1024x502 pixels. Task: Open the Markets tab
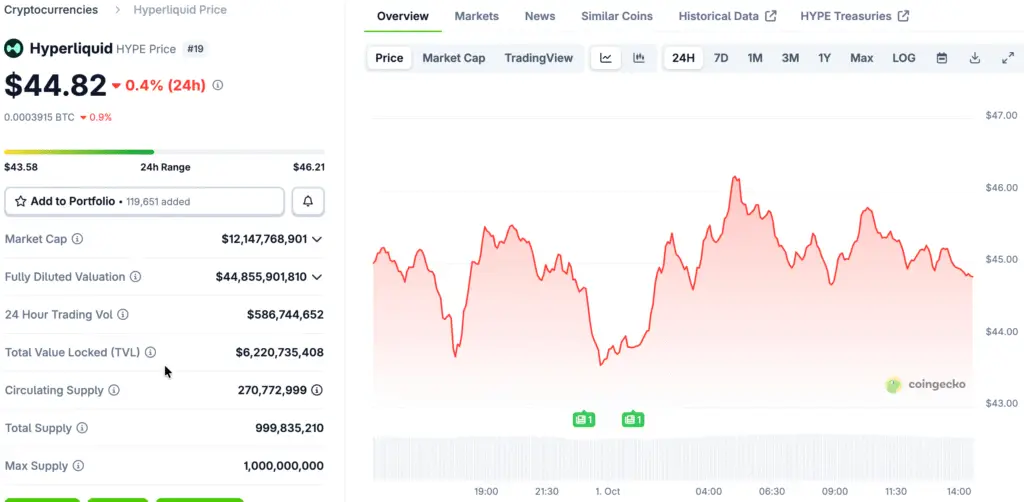476,16
